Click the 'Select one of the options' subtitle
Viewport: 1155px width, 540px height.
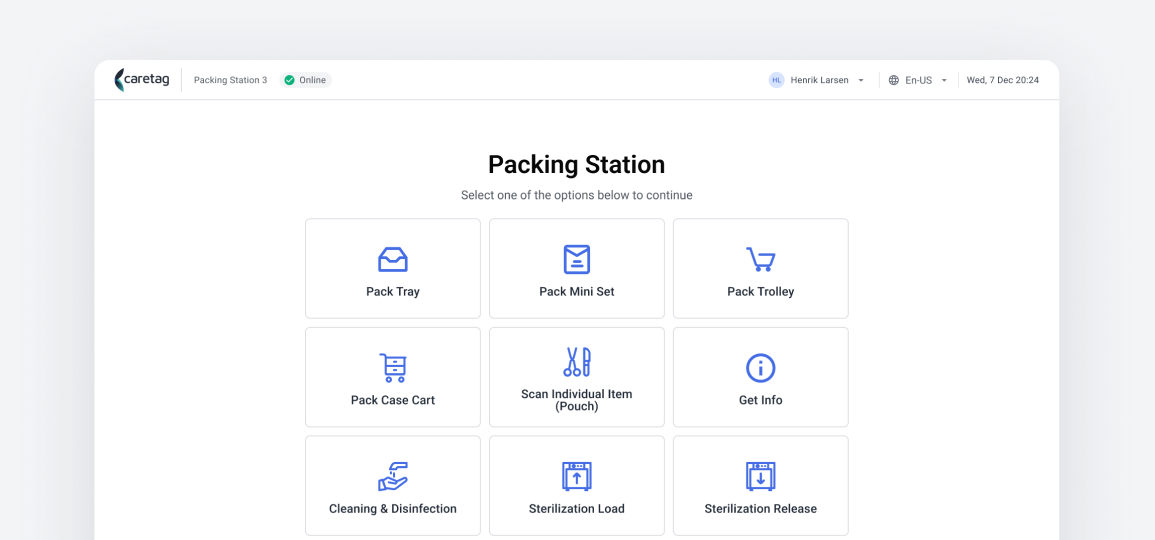577,196
